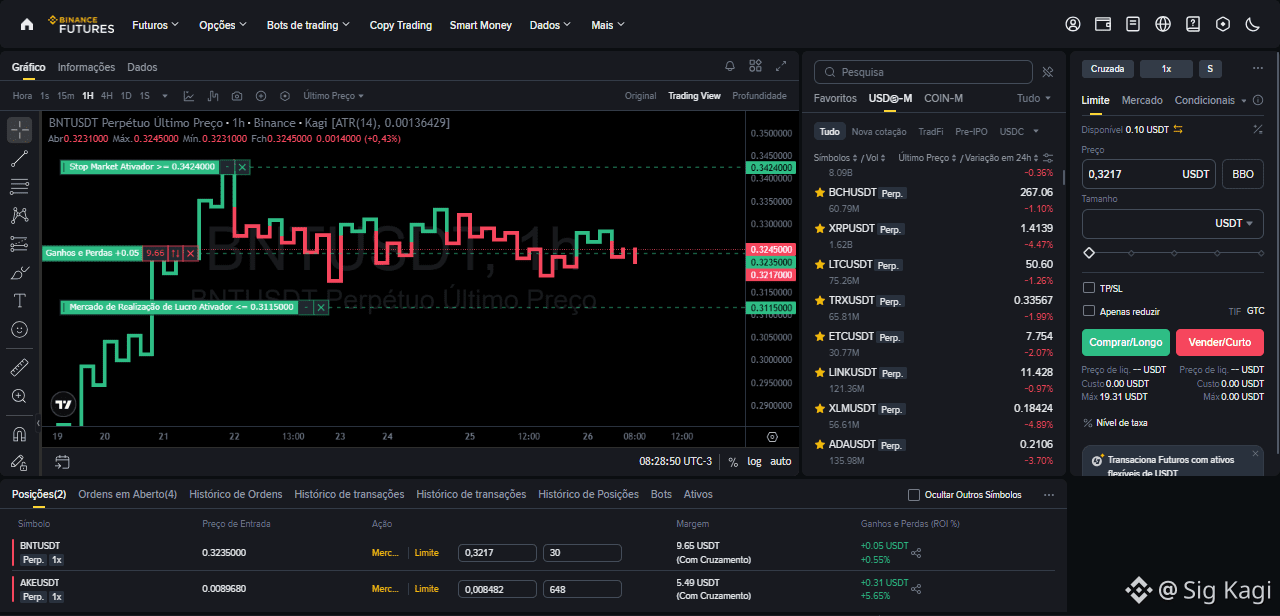Toggle lock drawings pencil icon

click(x=19, y=462)
